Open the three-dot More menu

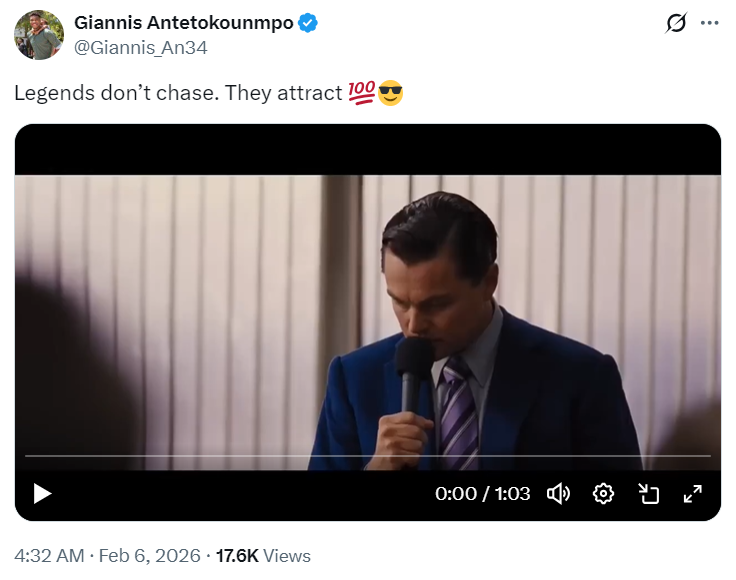click(x=710, y=24)
